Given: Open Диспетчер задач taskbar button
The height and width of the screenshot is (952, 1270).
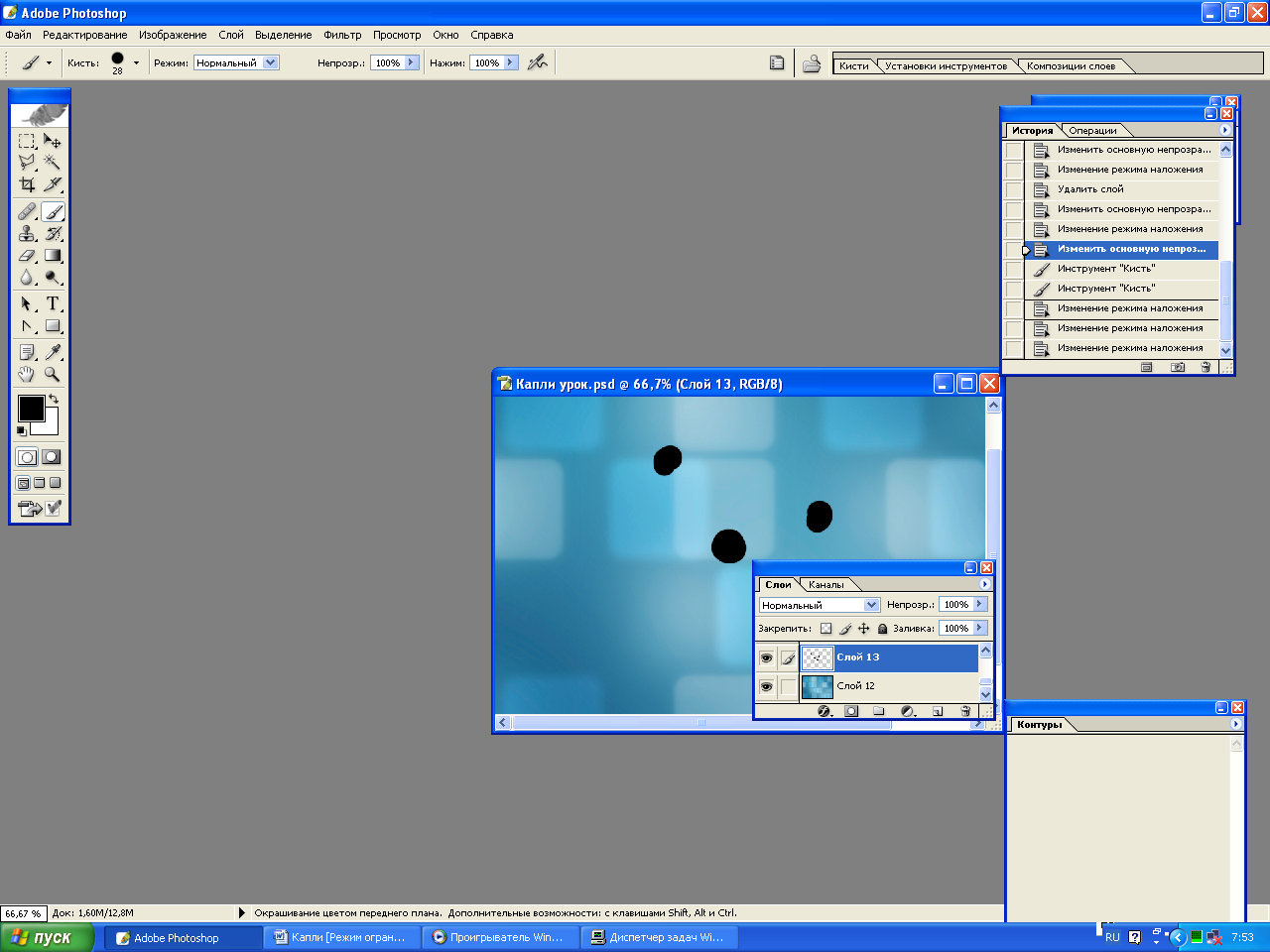Looking at the screenshot, I should [659, 937].
